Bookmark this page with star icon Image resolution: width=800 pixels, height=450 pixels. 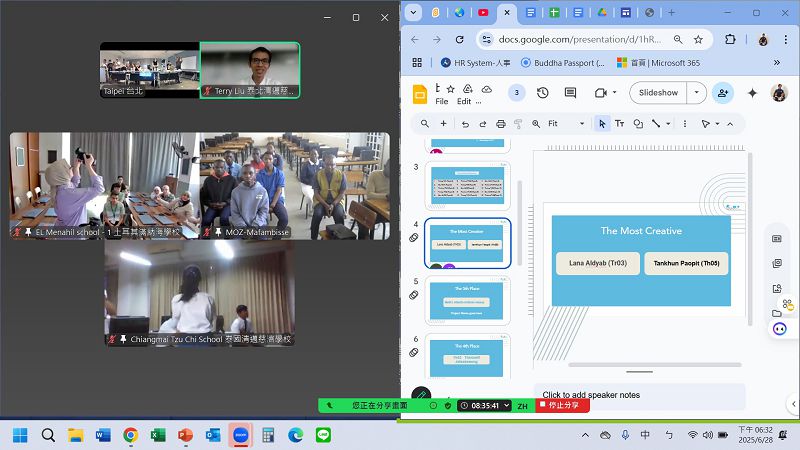point(698,39)
